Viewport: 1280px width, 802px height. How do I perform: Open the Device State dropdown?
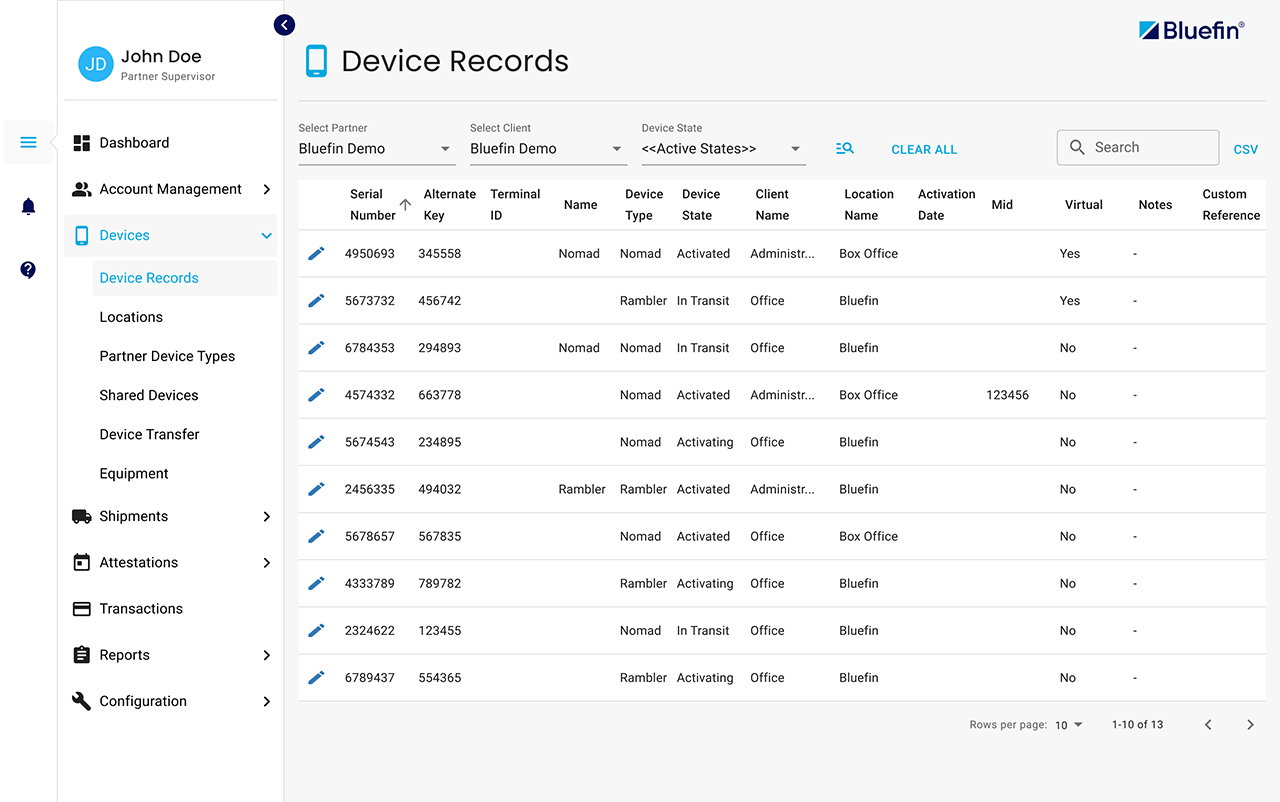[x=723, y=149]
